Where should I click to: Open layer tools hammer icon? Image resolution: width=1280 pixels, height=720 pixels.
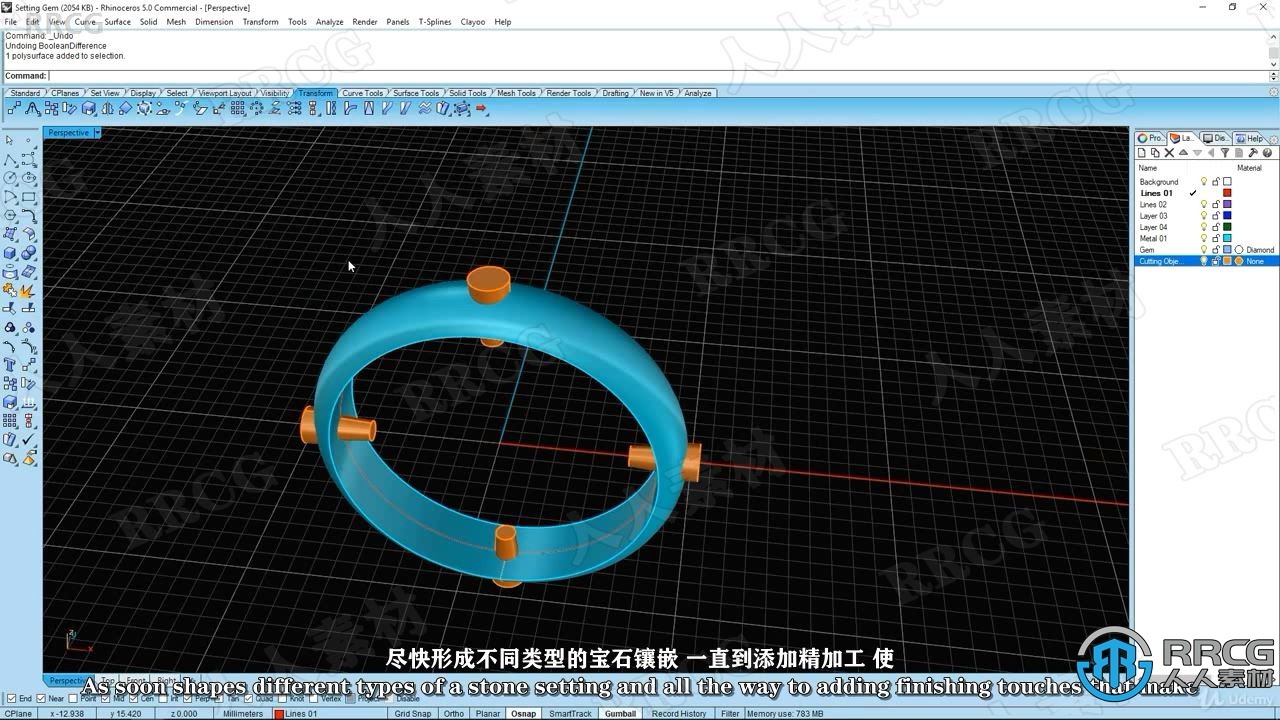[1253, 153]
